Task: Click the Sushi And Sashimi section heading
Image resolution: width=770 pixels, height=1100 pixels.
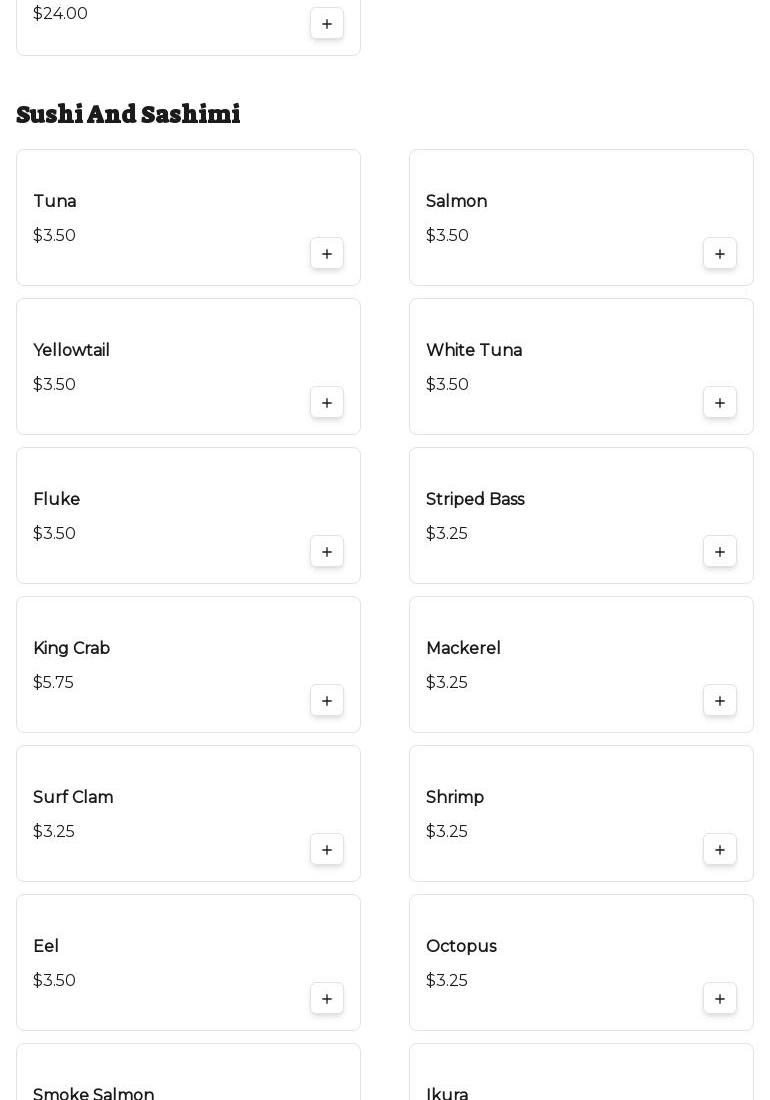Action: 129,115
